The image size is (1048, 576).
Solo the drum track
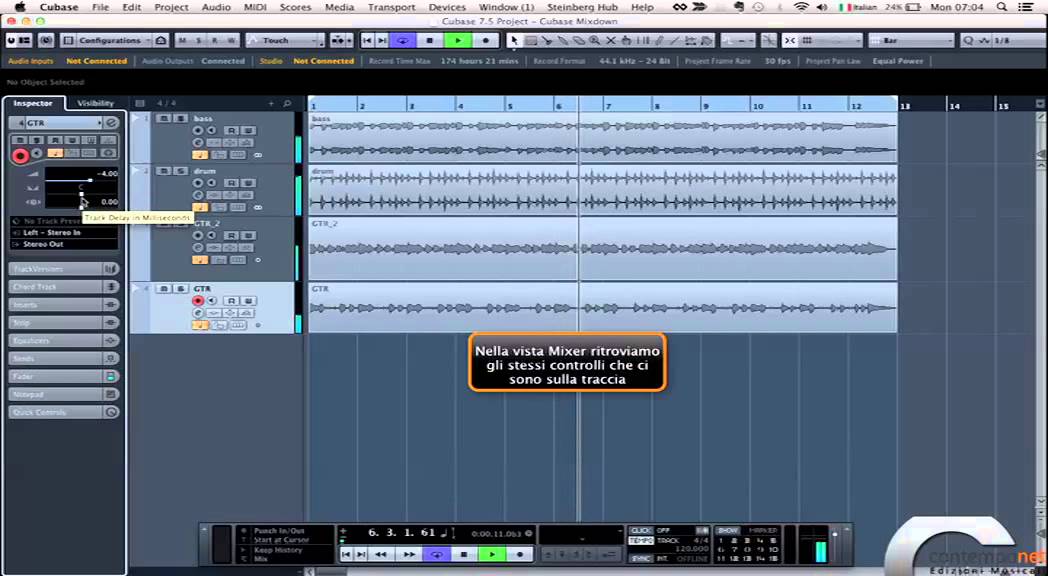point(180,171)
